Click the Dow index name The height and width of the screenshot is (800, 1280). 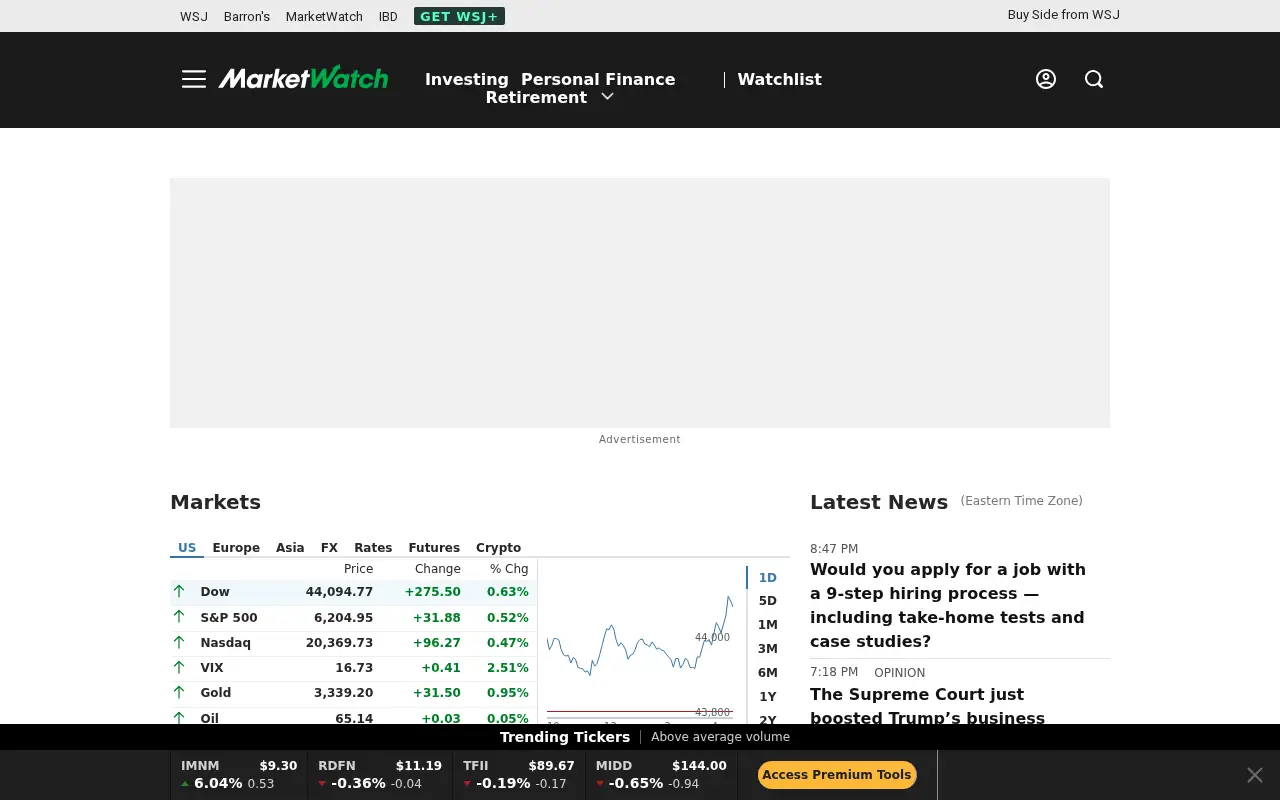pyautogui.click(x=215, y=592)
